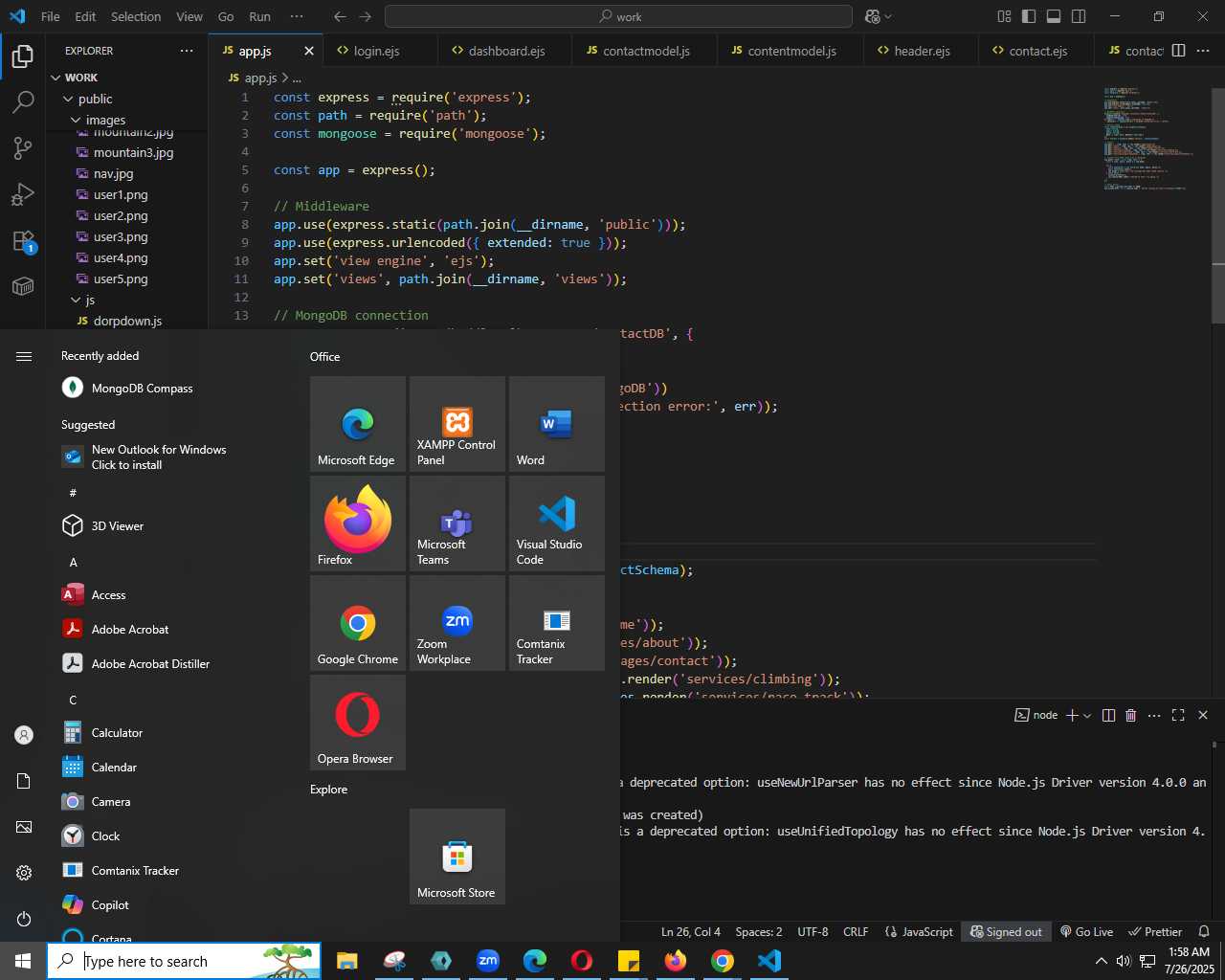Image resolution: width=1225 pixels, height=980 pixels.
Task: Open the File menu
Action: (51, 16)
